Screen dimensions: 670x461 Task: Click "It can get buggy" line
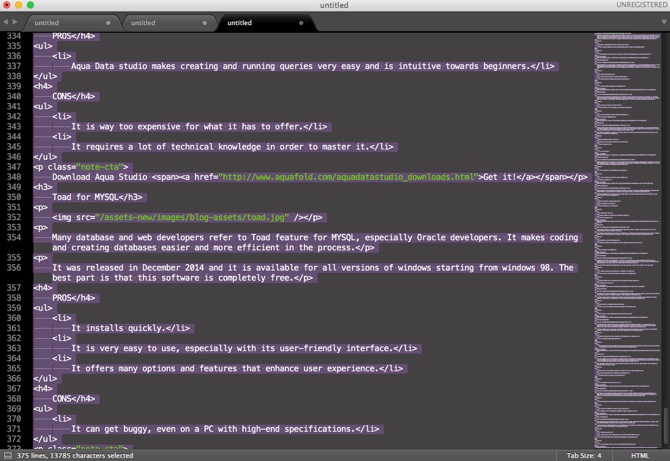click(225, 429)
